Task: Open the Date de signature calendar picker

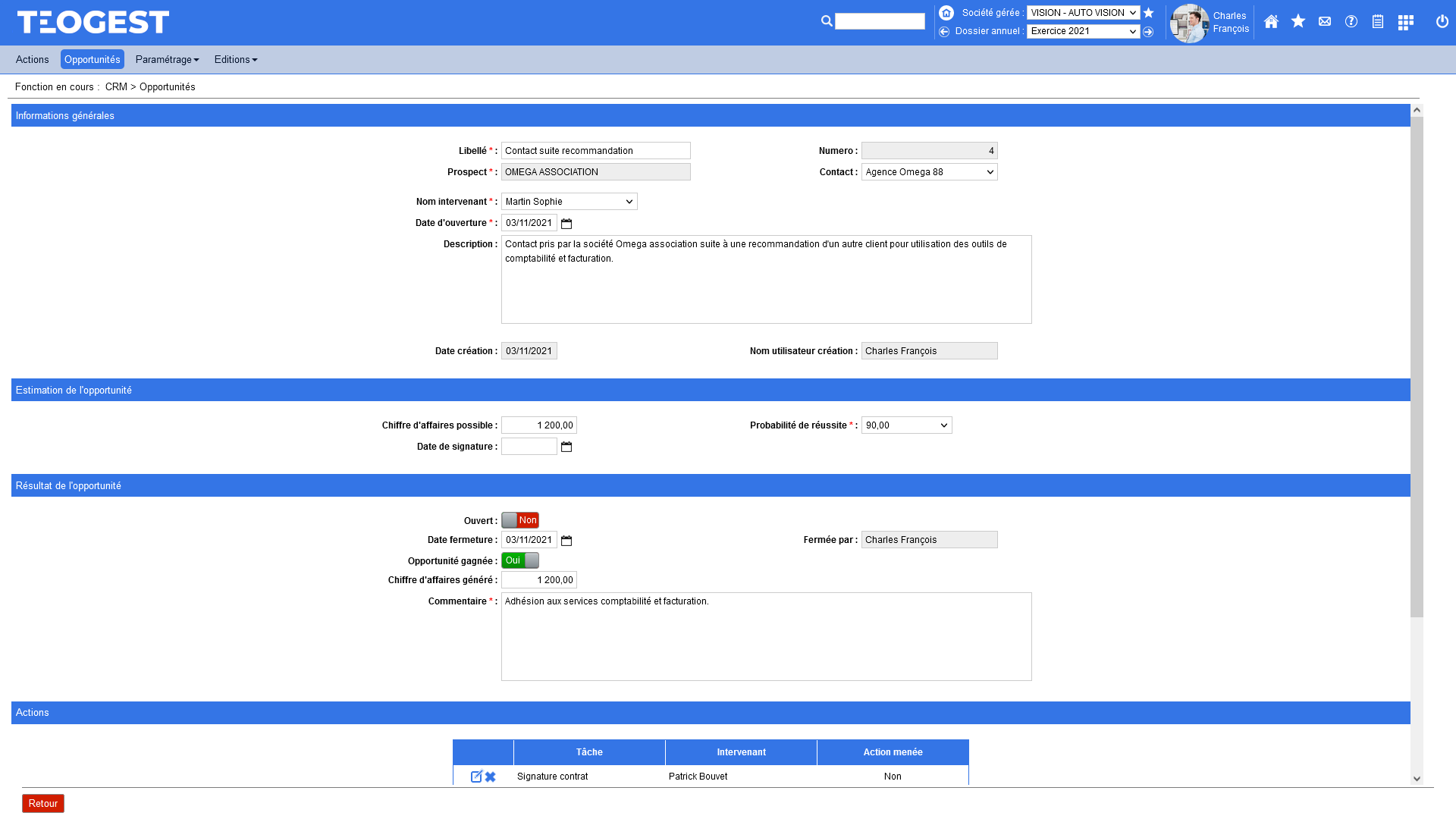Action: 566,447
